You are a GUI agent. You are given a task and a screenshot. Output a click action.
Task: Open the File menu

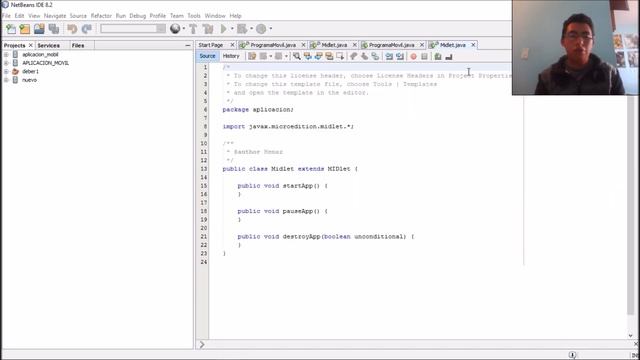click(6, 16)
